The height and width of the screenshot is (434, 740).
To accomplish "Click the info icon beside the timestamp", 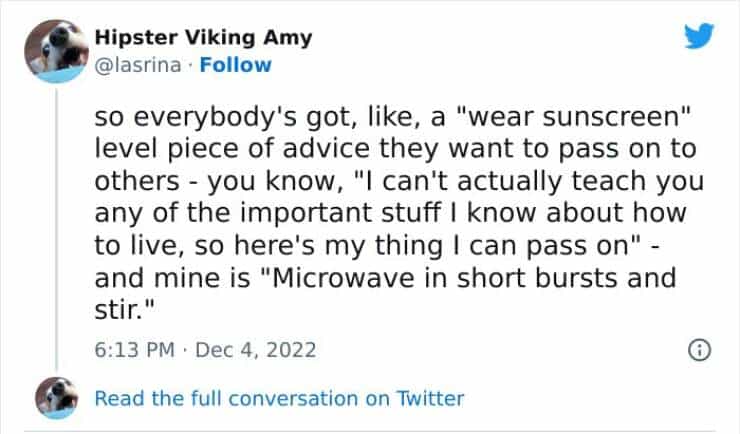I will click(x=700, y=350).
